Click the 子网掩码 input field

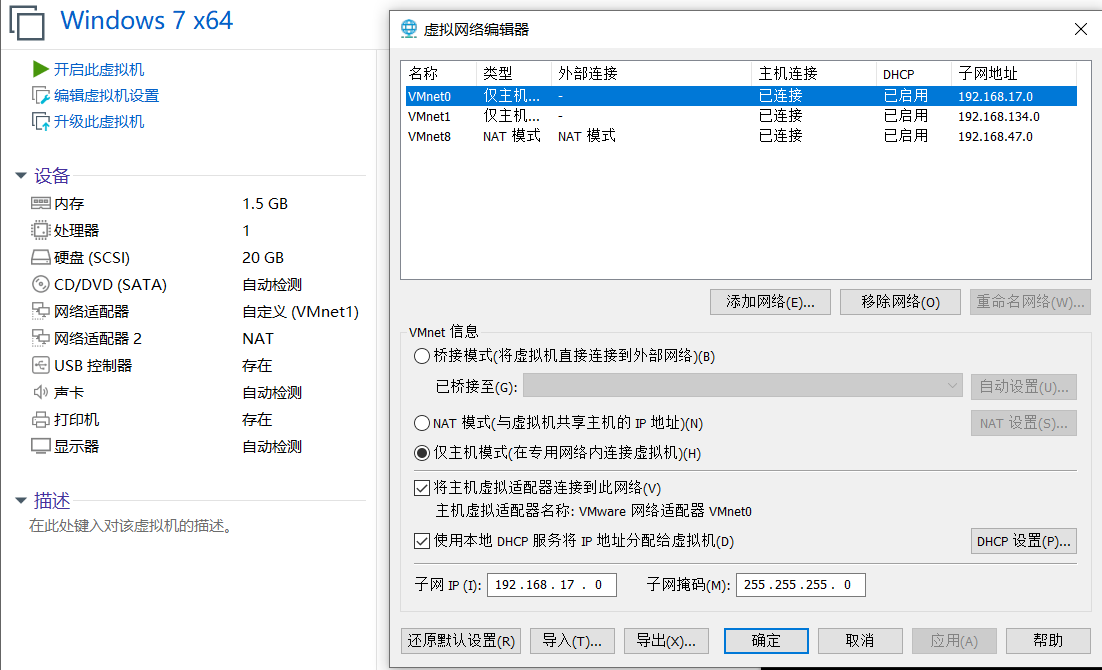pyautogui.click(x=800, y=585)
